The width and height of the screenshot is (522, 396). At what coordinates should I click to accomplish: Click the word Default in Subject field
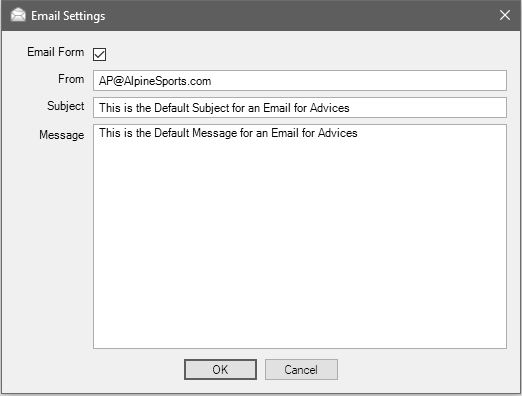[172, 108]
